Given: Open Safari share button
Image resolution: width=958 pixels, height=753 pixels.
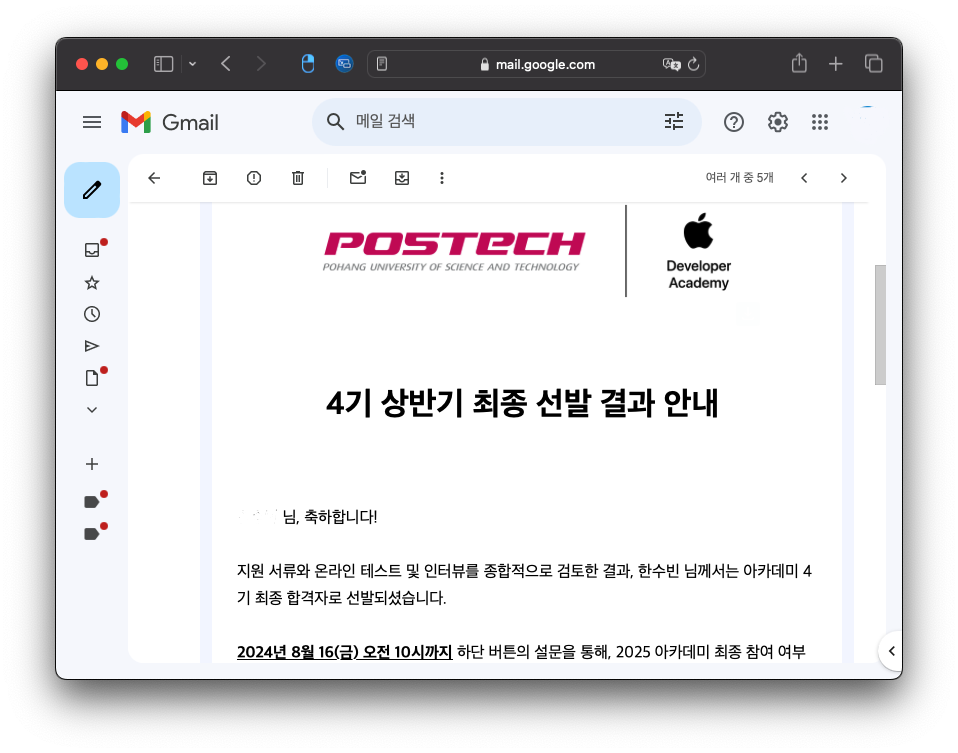Looking at the screenshot, I should [x=799, y=63].
